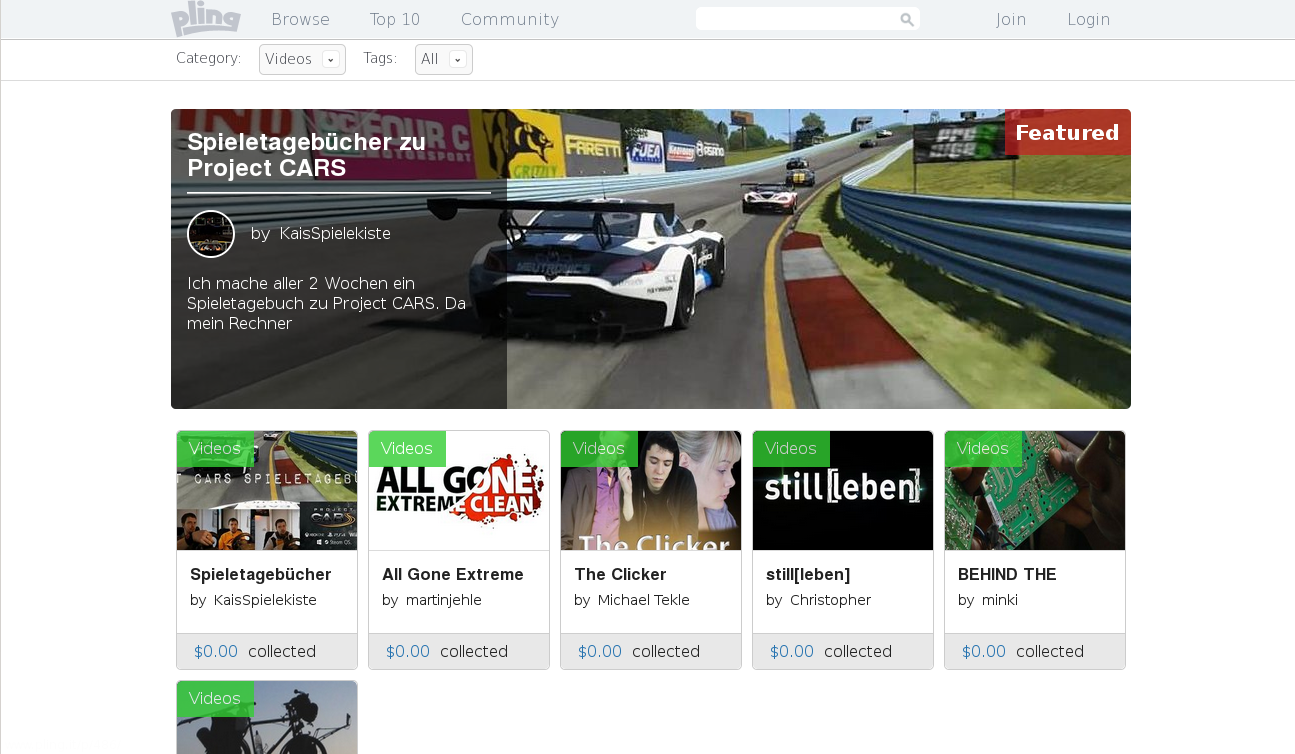The image size is (1295, 754).
Task: Click the featured description text about Project CARS
Action: [327, 304]
